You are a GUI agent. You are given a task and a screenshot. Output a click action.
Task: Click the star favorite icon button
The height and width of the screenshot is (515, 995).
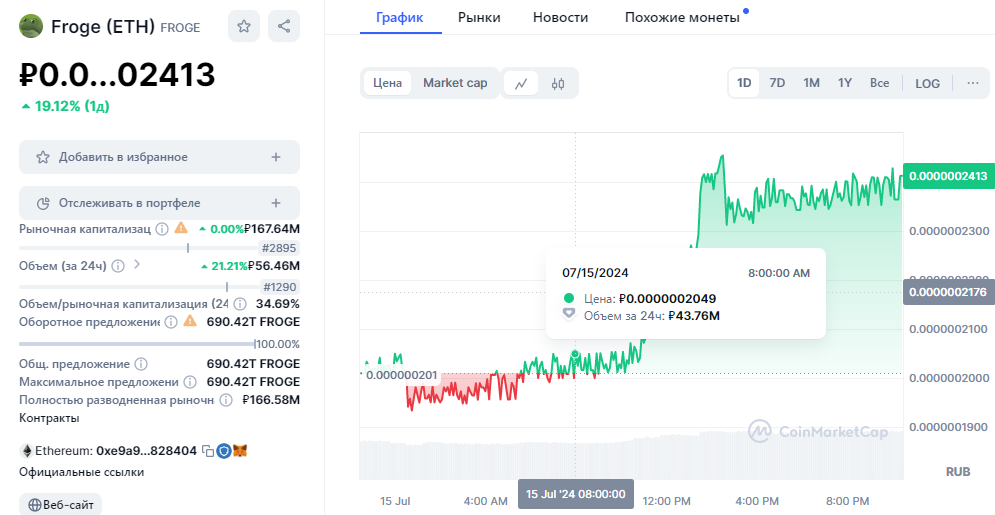[x=244, y=26]
